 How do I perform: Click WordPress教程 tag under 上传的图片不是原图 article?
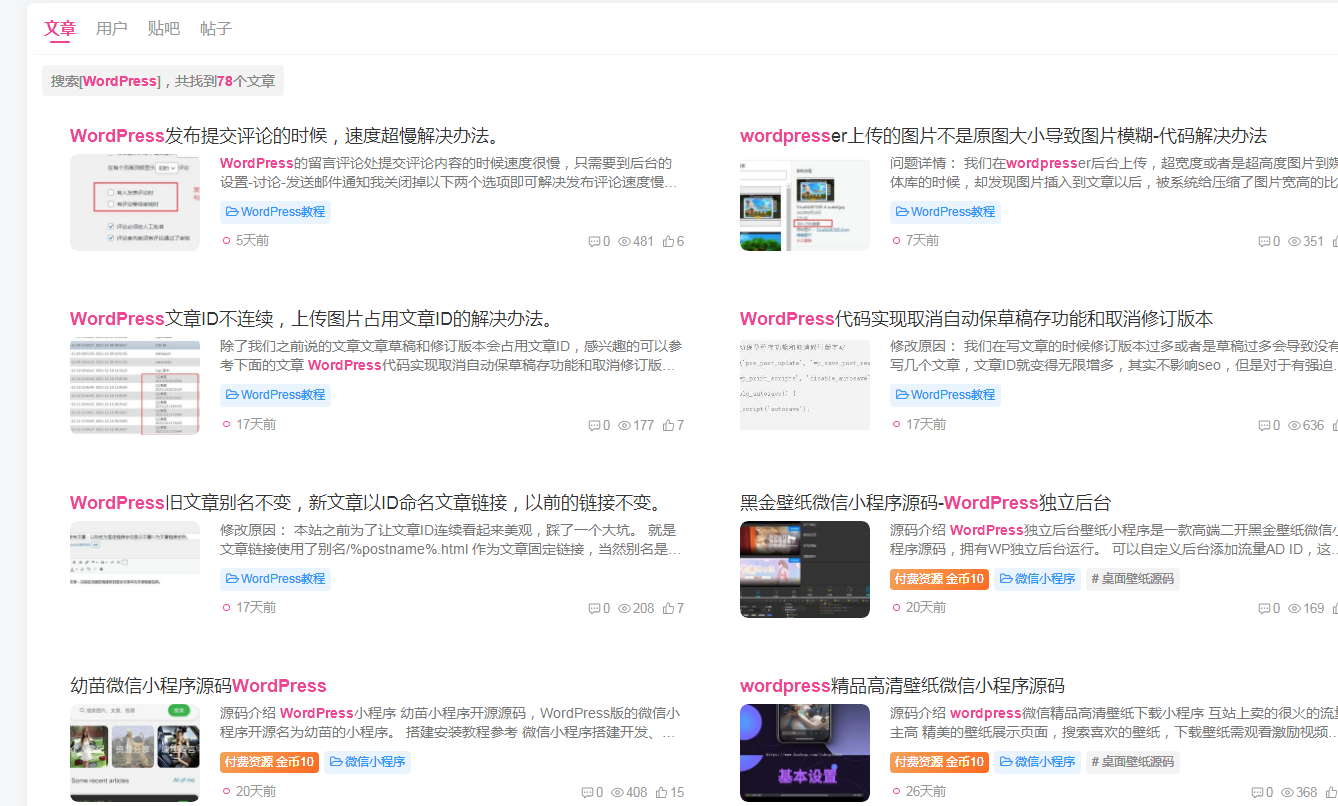[x=945, y=212]
